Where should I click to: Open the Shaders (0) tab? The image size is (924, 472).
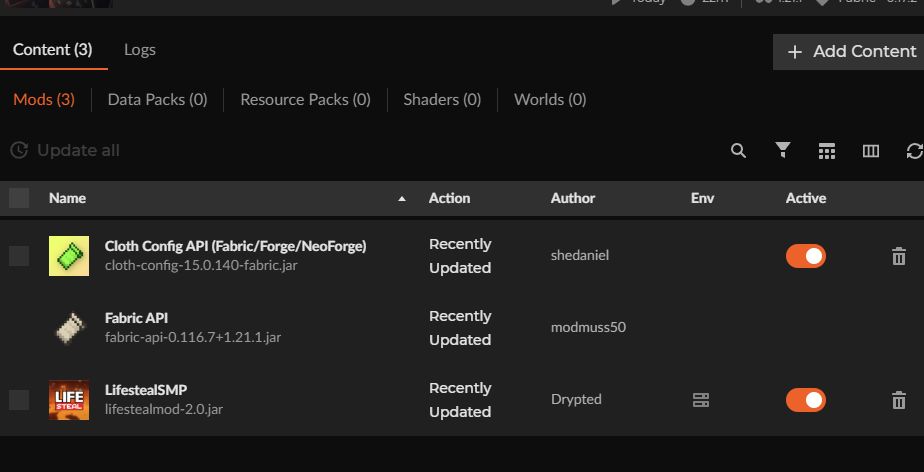[442, 100]
